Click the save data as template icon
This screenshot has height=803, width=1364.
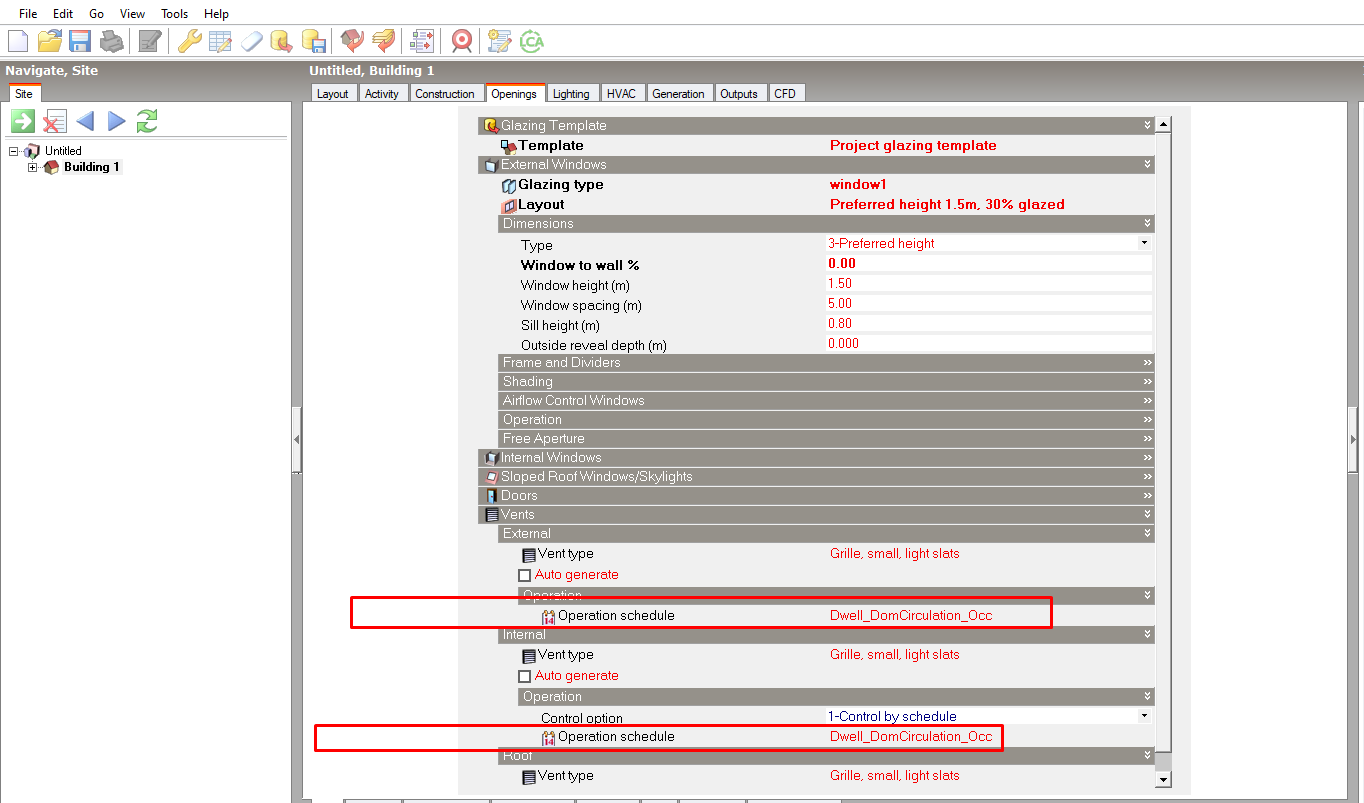click(314, 41)
